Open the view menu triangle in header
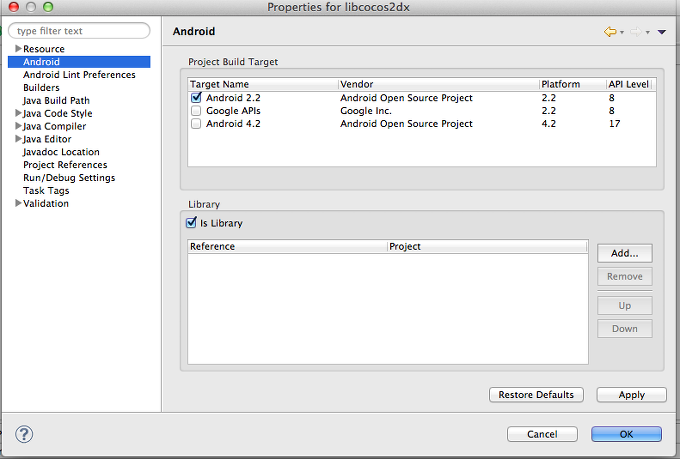The image size is (680, 459). click(x=661, y=32)
